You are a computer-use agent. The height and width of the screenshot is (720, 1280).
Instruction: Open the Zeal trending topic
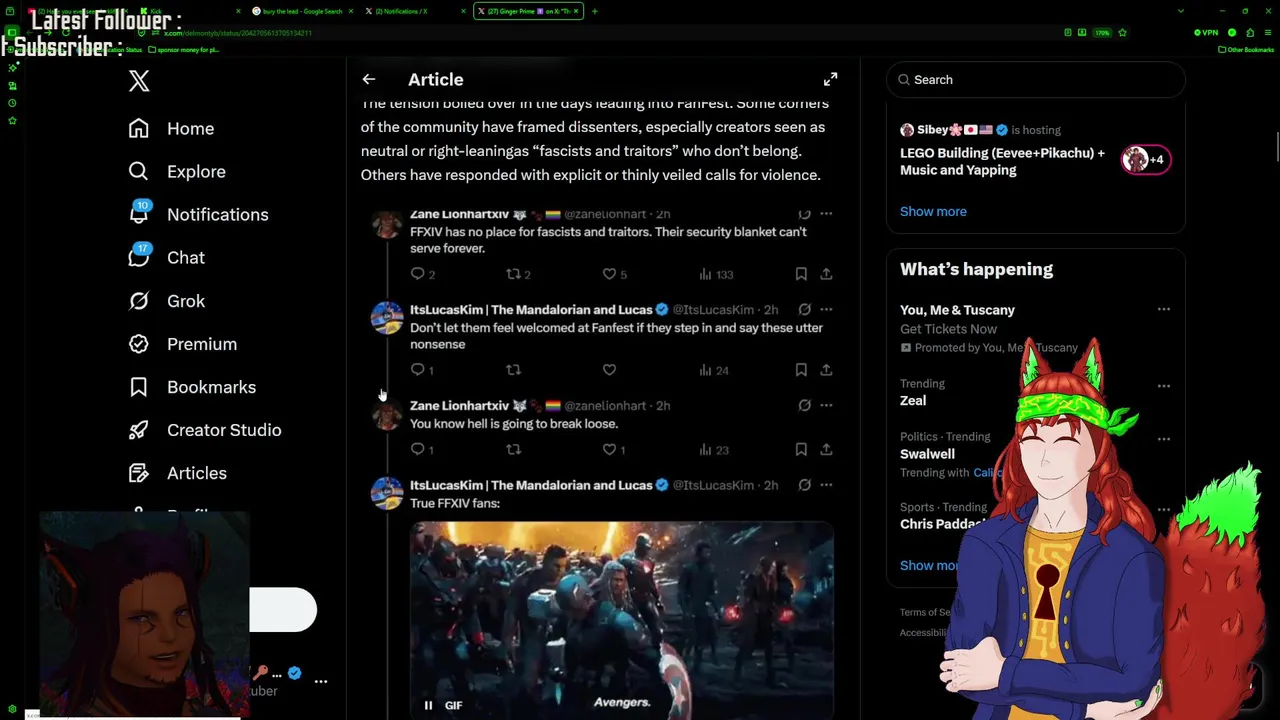pos(913,400)
